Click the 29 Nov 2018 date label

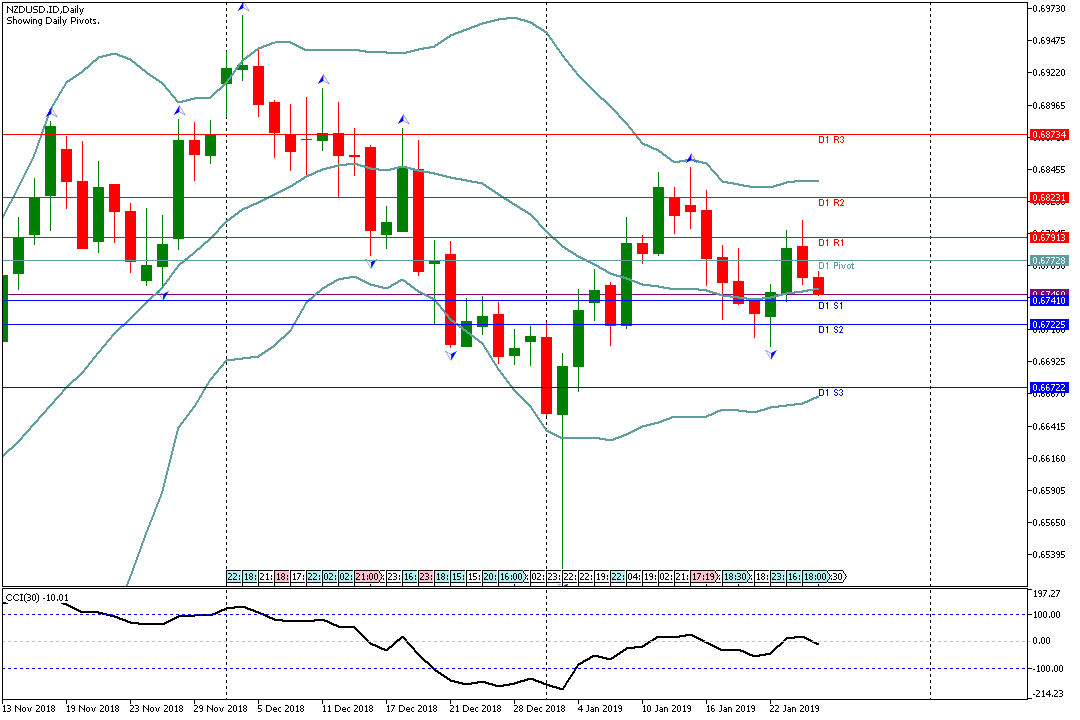pos(220,709)
